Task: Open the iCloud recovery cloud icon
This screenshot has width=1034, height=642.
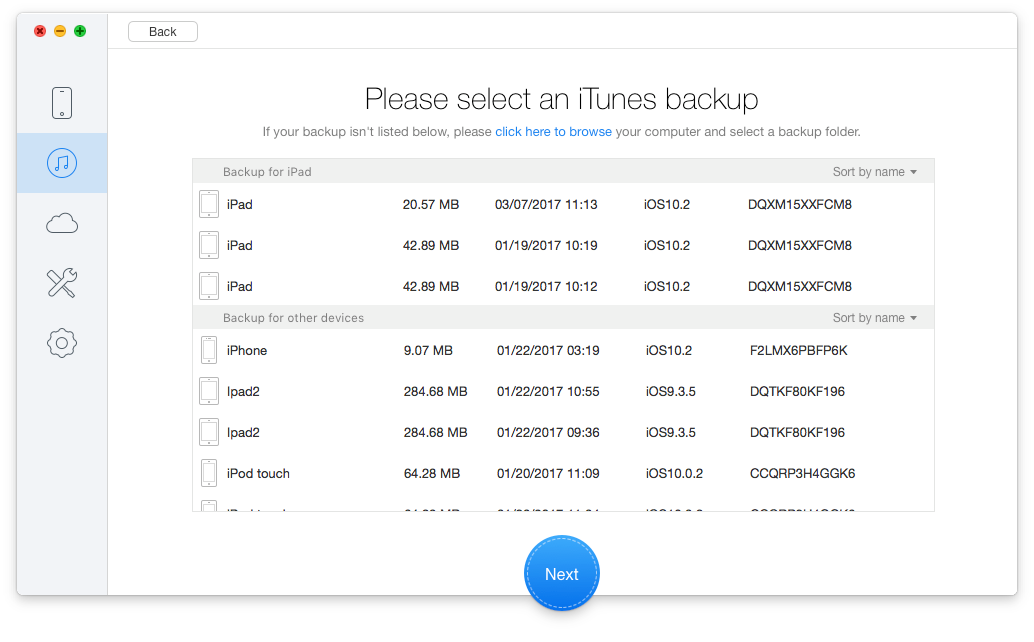Action: tap(62, 223)
